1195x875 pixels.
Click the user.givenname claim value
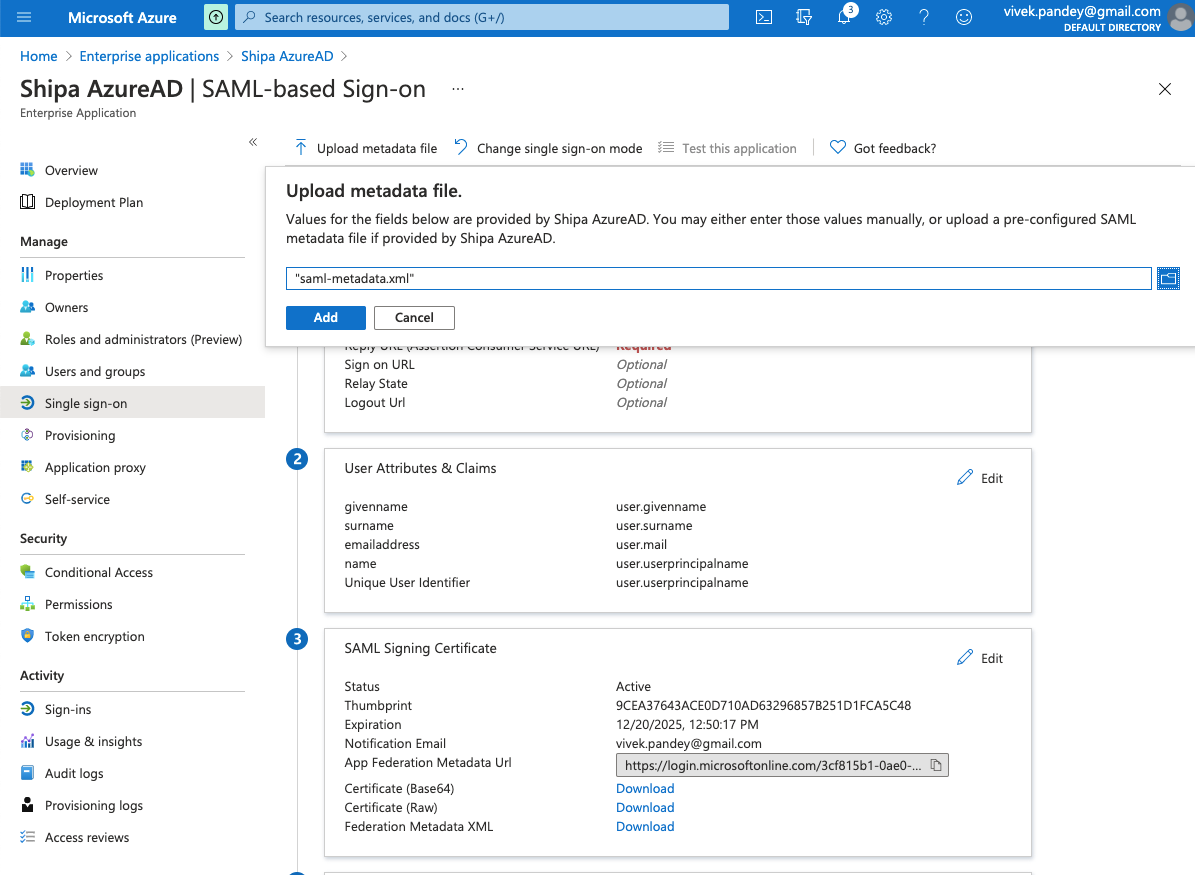(x=661, y=506)
